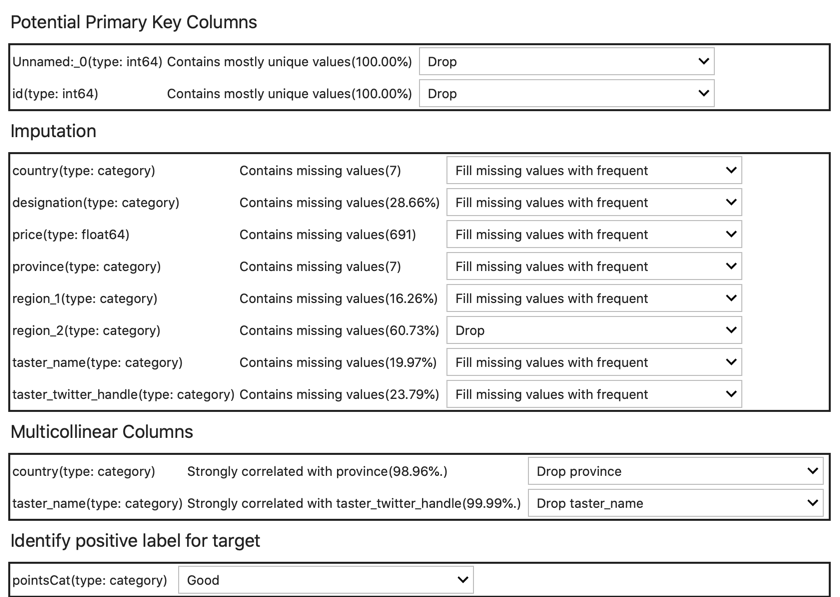840x597 pixels.
Task: Click the Multicollinear Columns heading
Action: coord(102,432)
